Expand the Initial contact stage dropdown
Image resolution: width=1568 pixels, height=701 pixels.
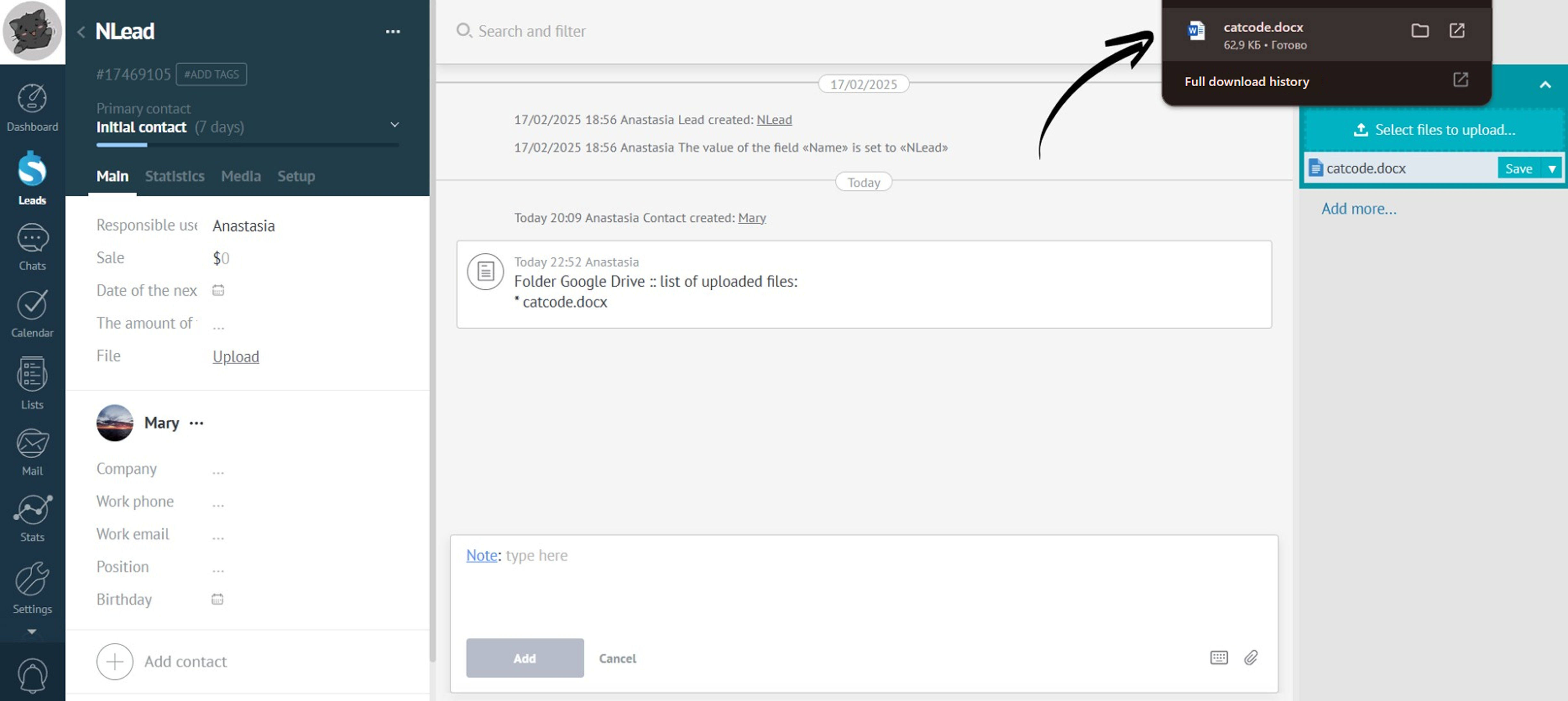395,125
